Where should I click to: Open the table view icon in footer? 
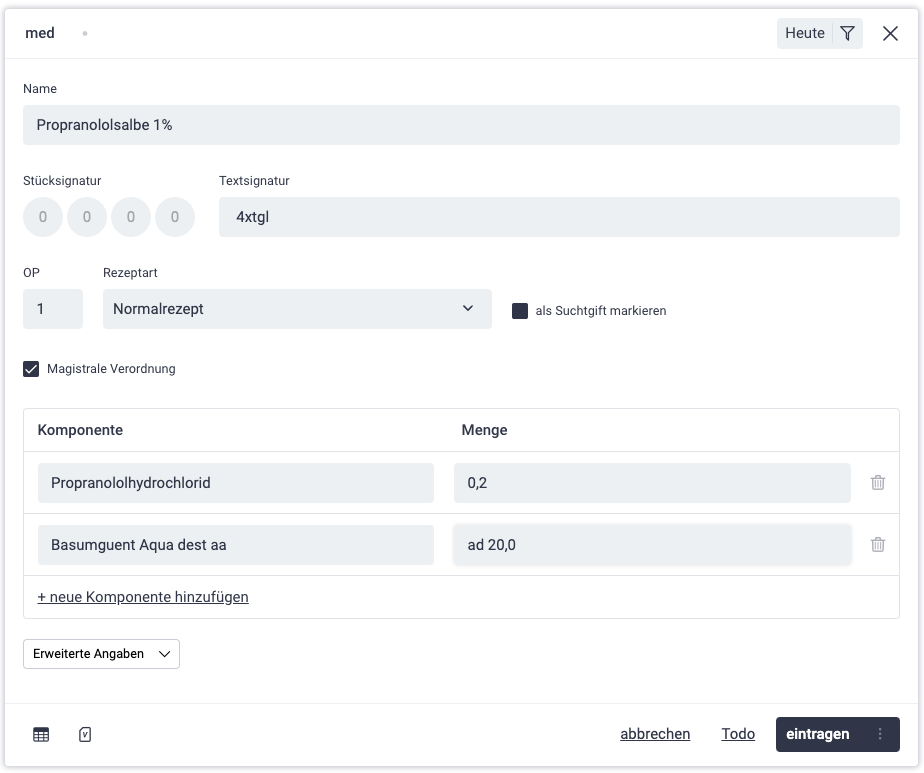pos(41,735)
